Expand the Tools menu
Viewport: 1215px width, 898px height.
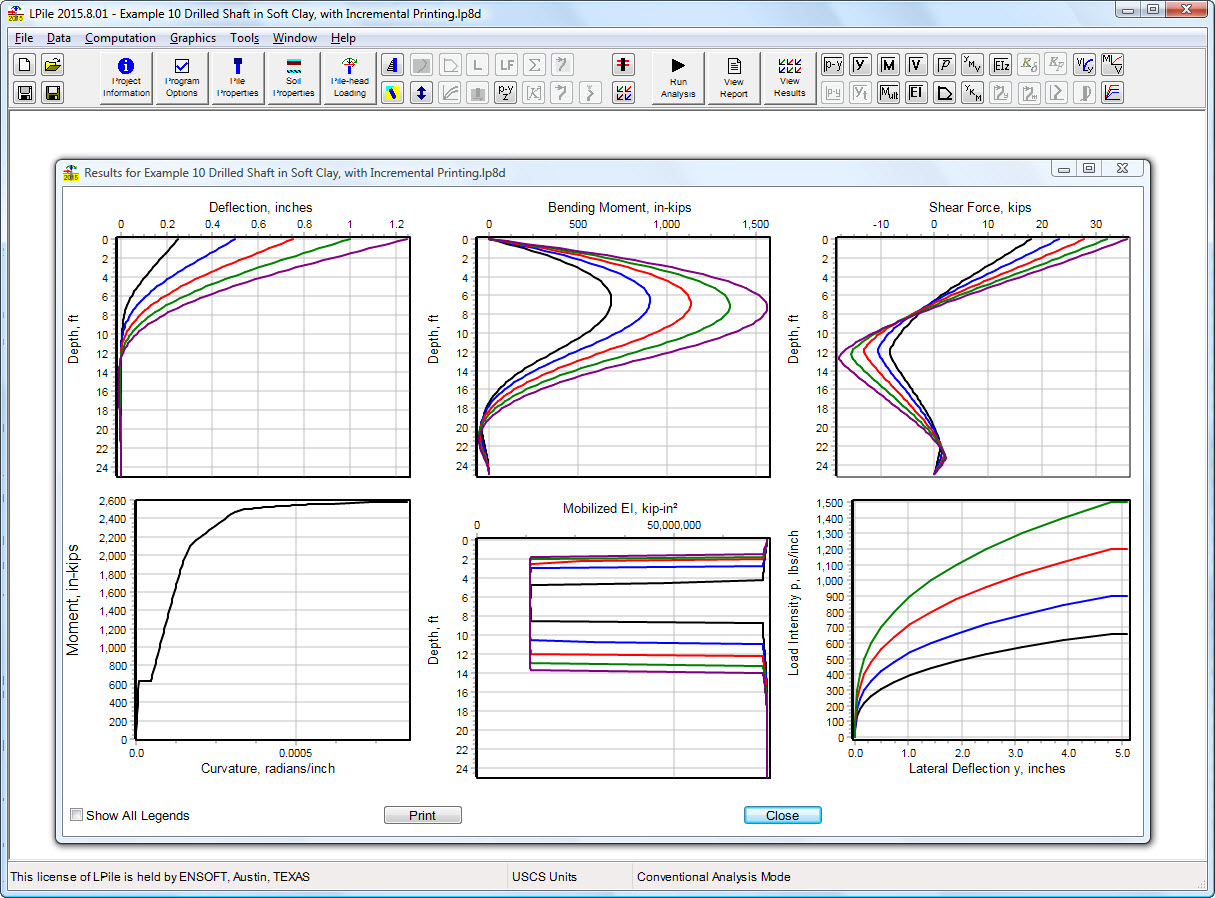coord(244,38)
